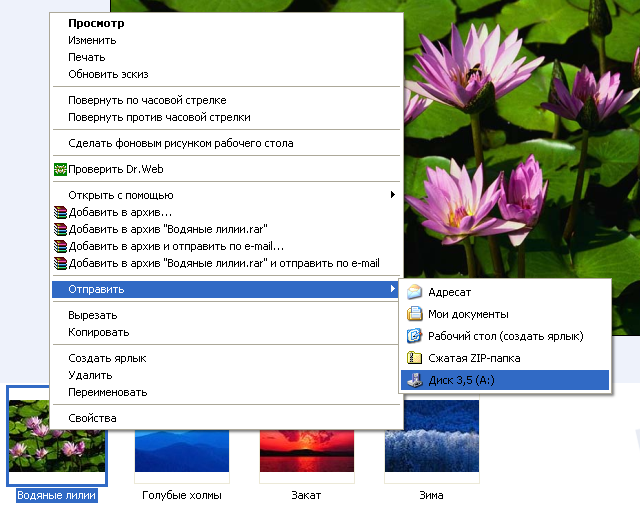Select 'Сжатая ZIP-папка' in submenu

click(x=505, y=358)
